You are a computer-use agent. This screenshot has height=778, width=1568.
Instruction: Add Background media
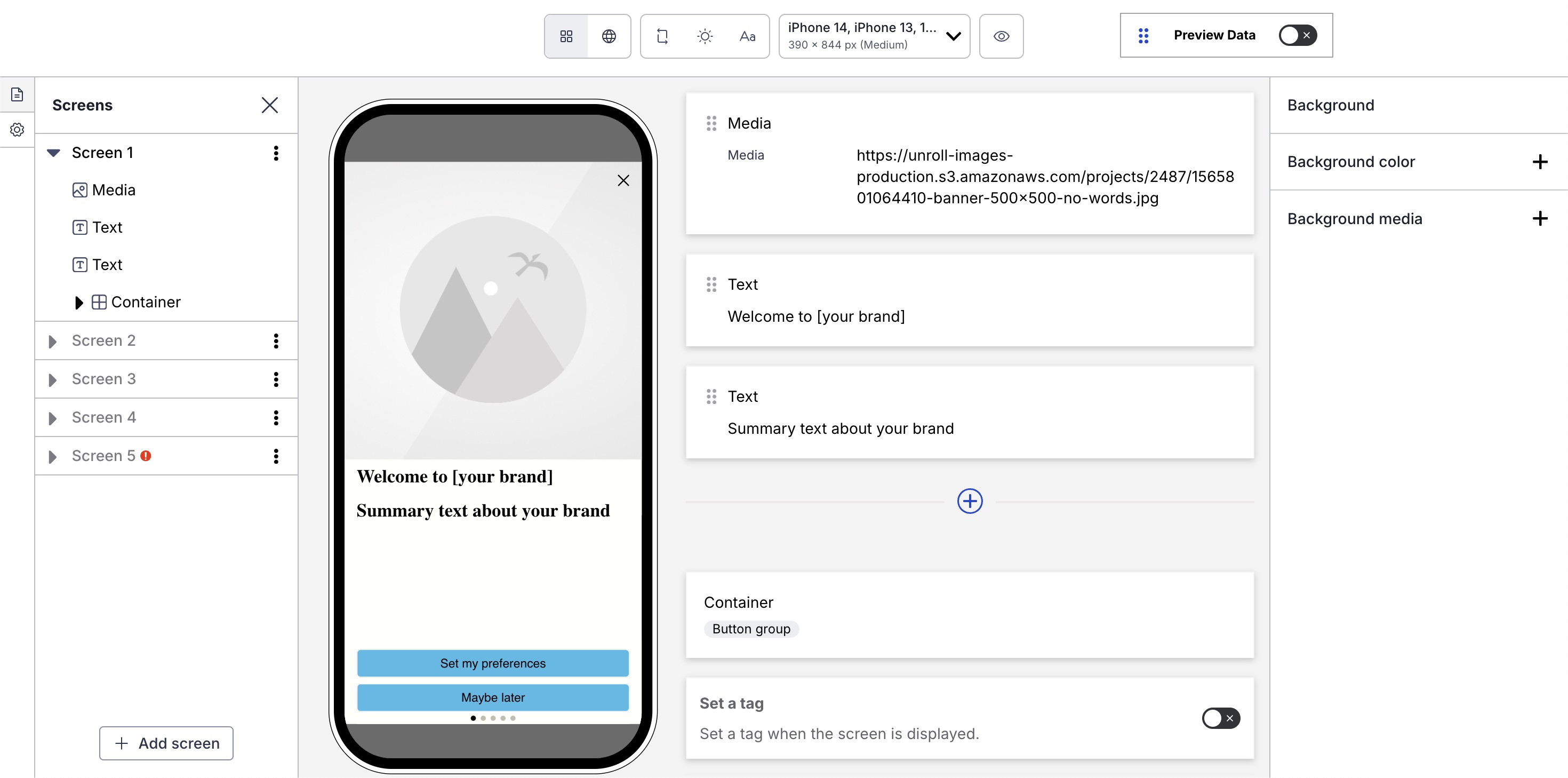pos(1540,219)
